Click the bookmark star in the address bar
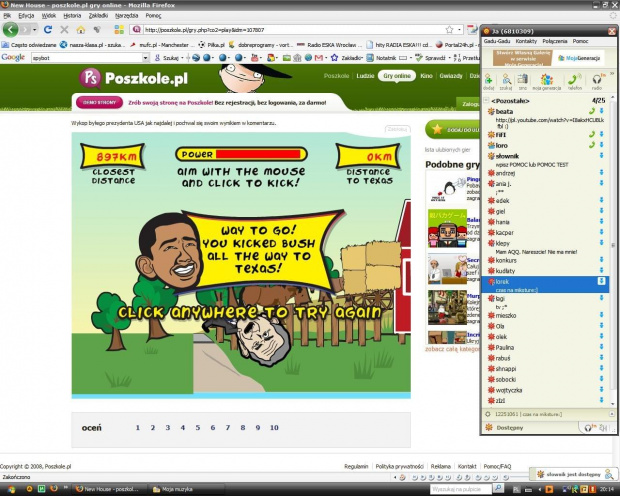The image size is (620, 496). point(449,30)
